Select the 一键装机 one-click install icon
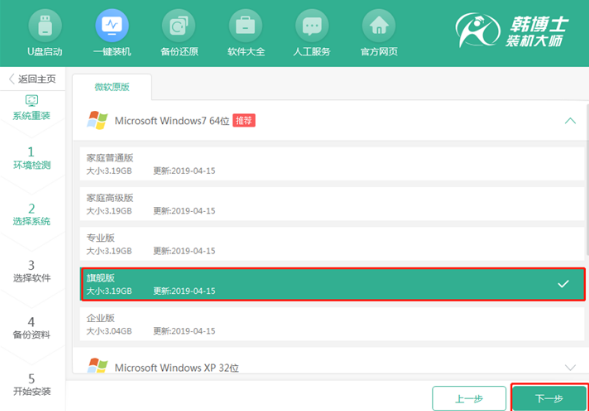This screenshot has width=589, height=411. 112,26
